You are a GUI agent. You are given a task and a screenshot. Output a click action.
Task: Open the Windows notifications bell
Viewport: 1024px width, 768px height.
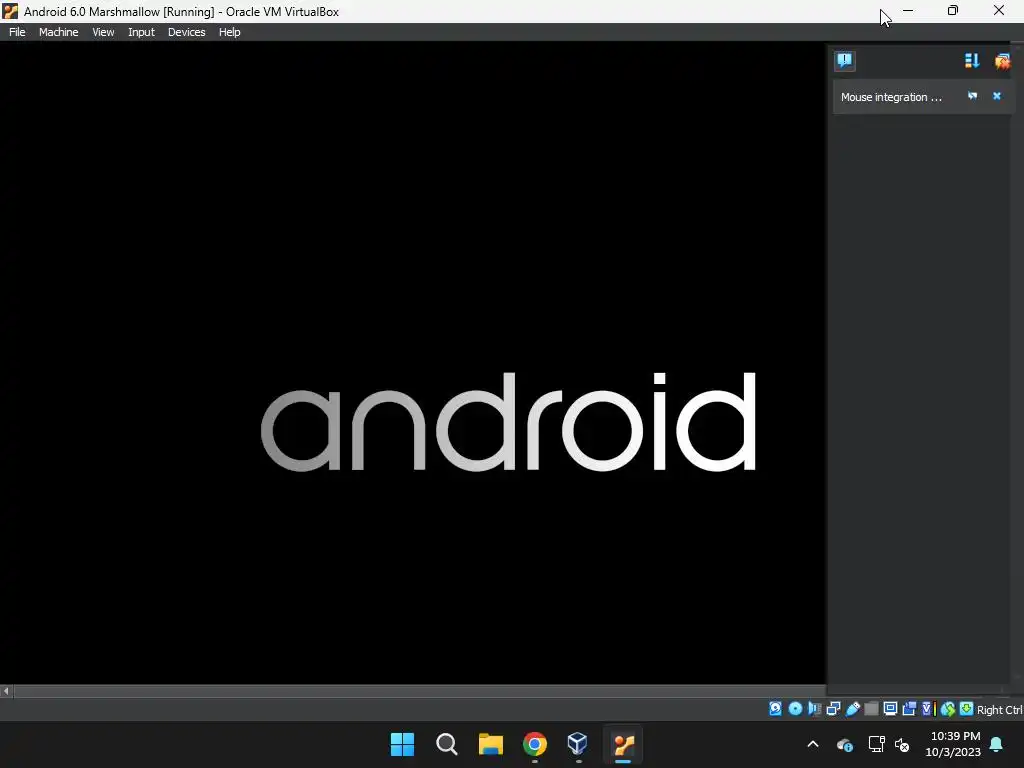(x=996, y=744)
